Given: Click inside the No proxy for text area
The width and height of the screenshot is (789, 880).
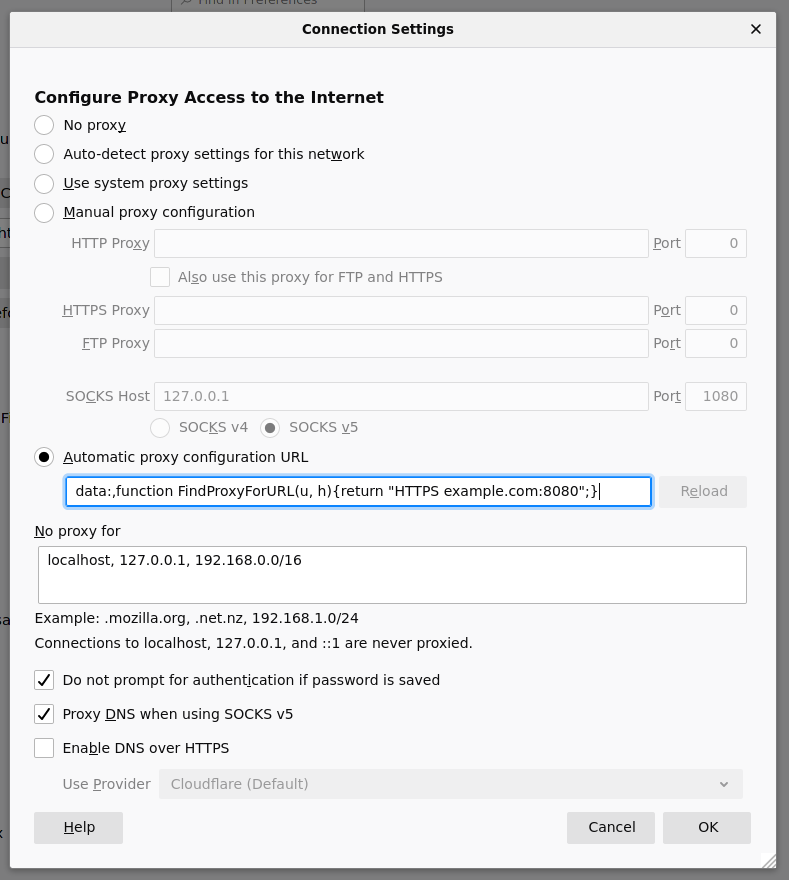Looking at the screenshot, I should point(392,575).
